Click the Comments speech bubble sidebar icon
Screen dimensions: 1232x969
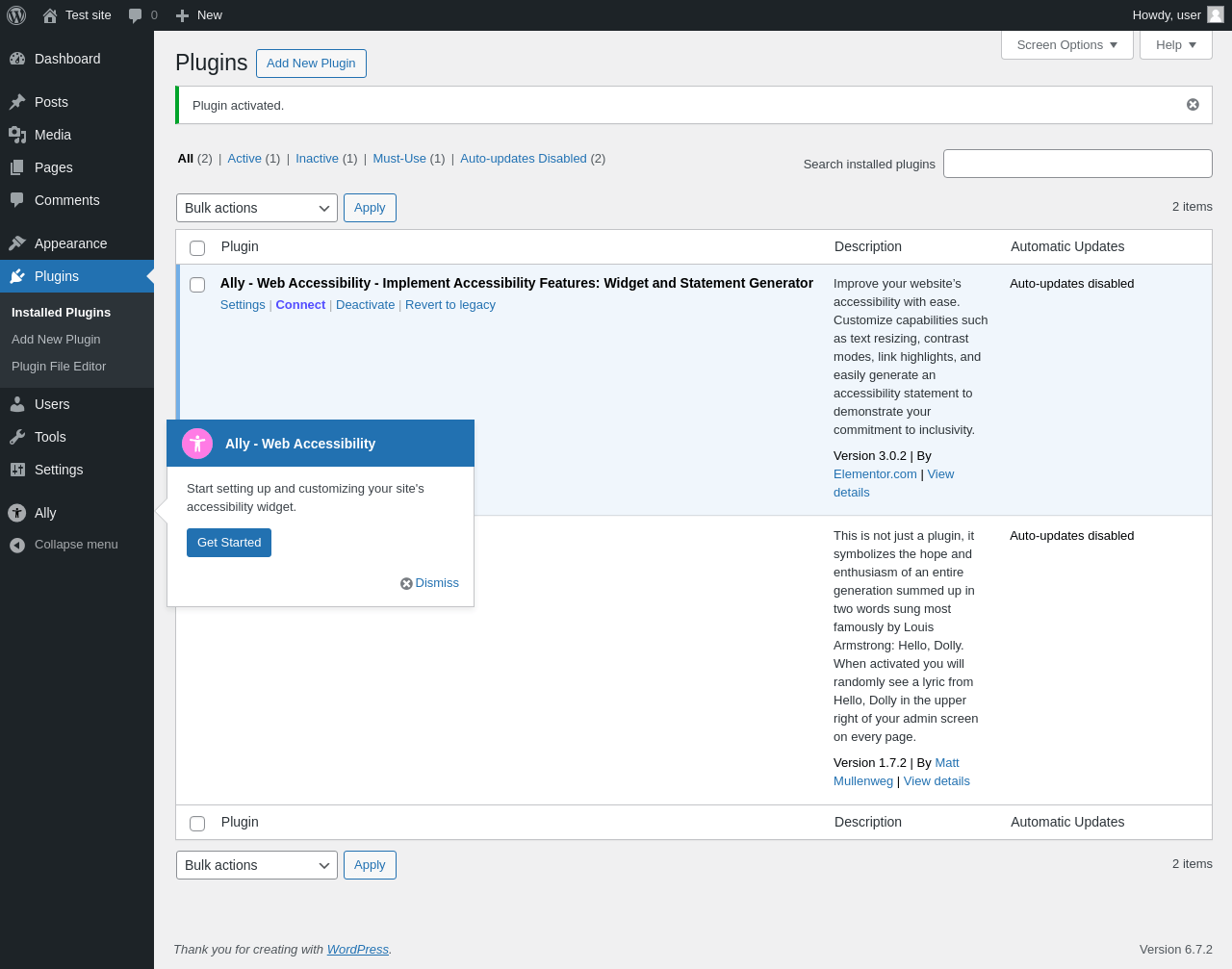click(x=17, y=200)
